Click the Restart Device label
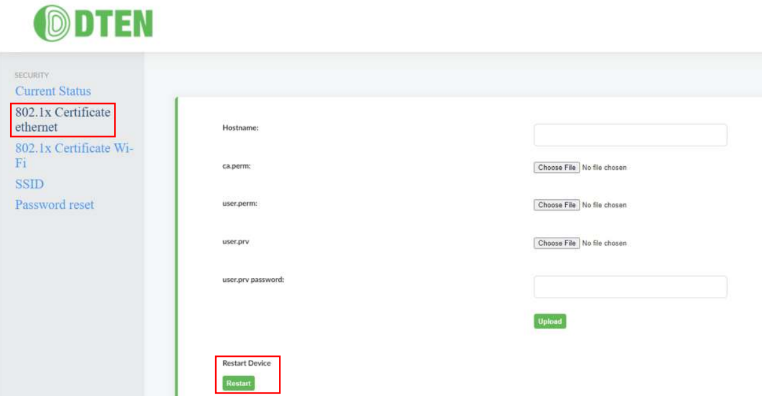The height and width of the screenshot is (396, 762). pos(246,363)
